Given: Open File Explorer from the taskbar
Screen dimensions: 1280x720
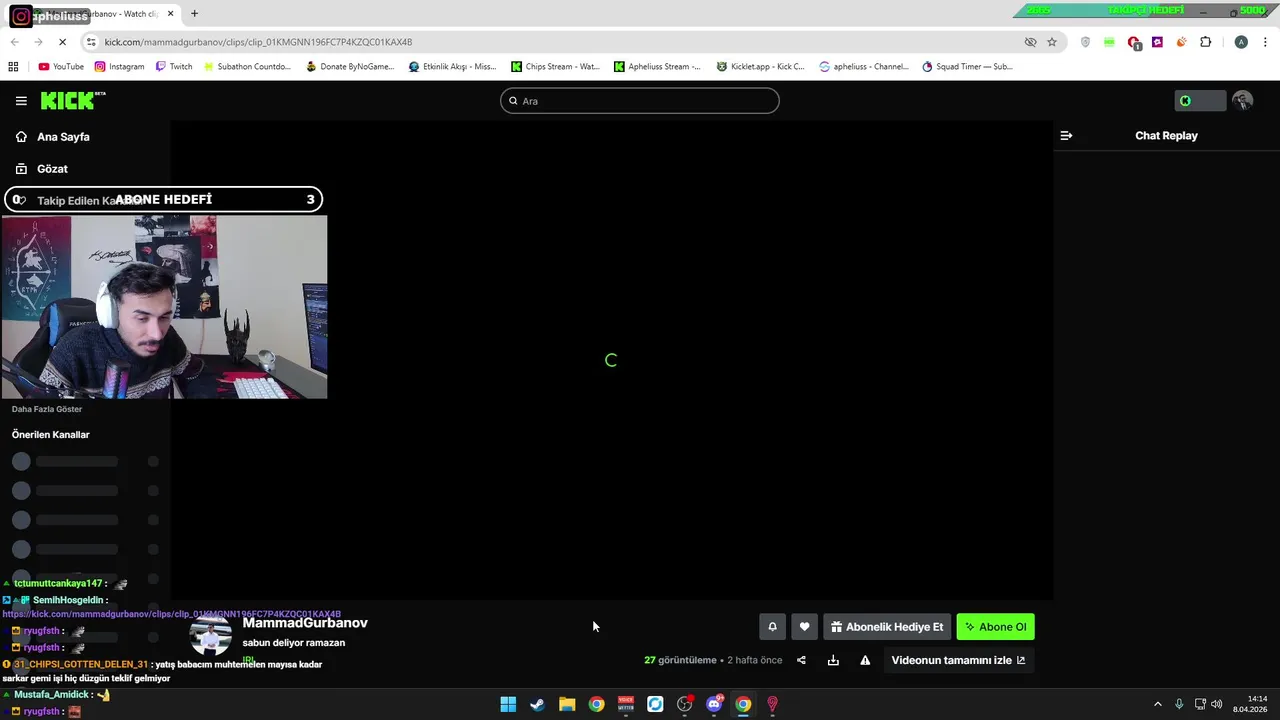Looking at the screenshot, I should 567,704.
